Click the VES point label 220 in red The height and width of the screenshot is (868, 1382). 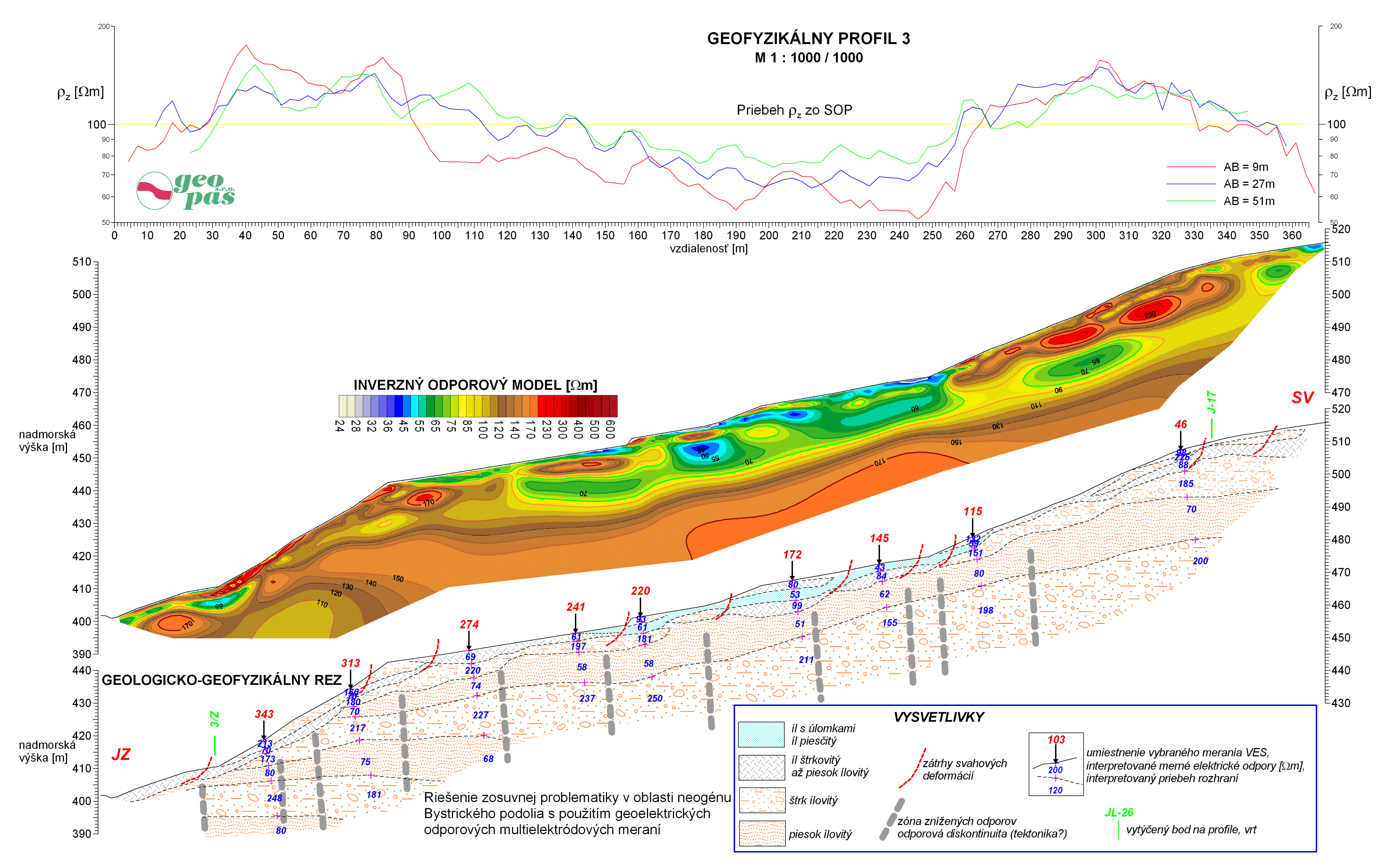pos(641,591)
